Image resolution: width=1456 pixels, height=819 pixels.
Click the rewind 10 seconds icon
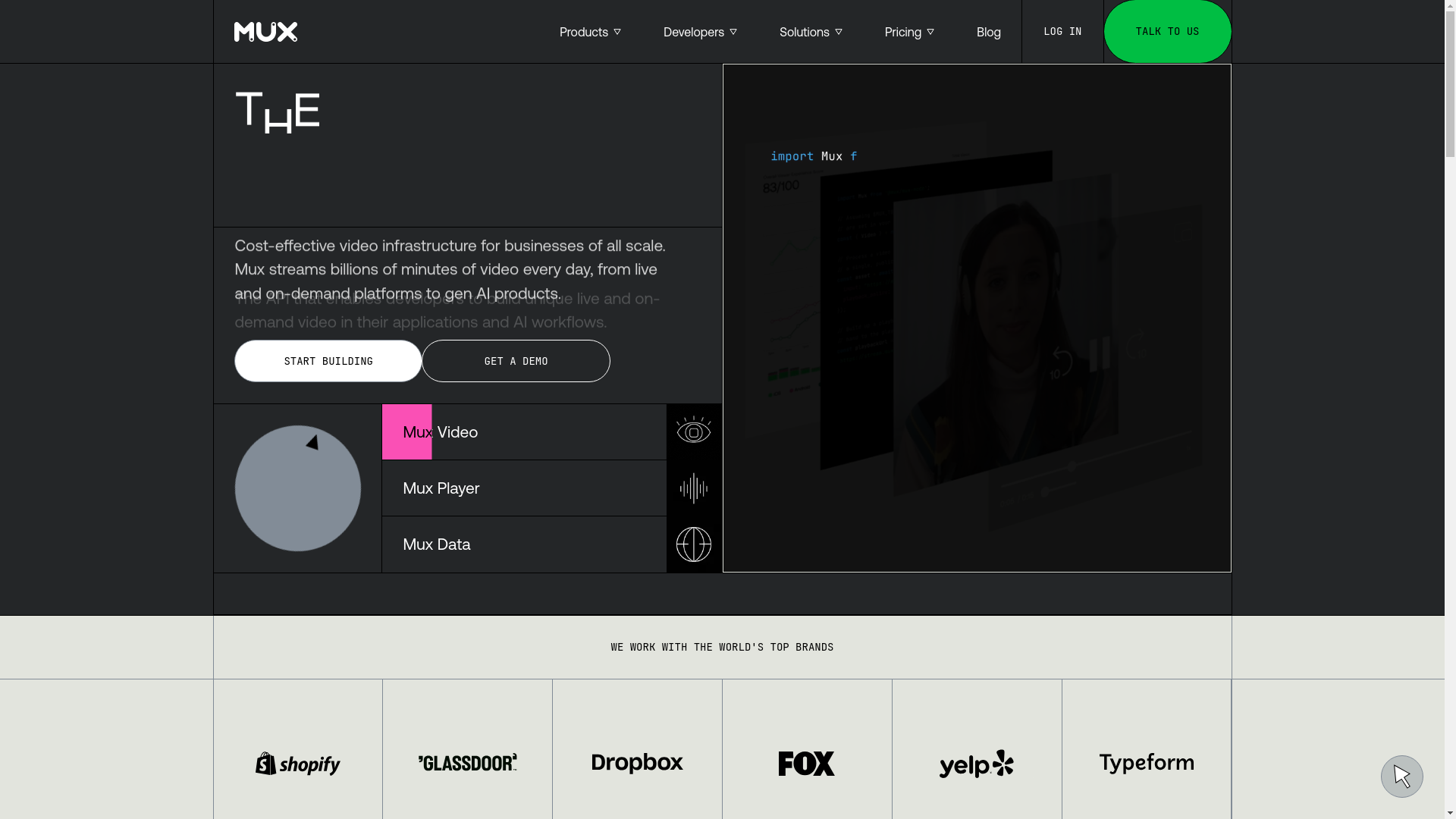[x=1062, y=362]
